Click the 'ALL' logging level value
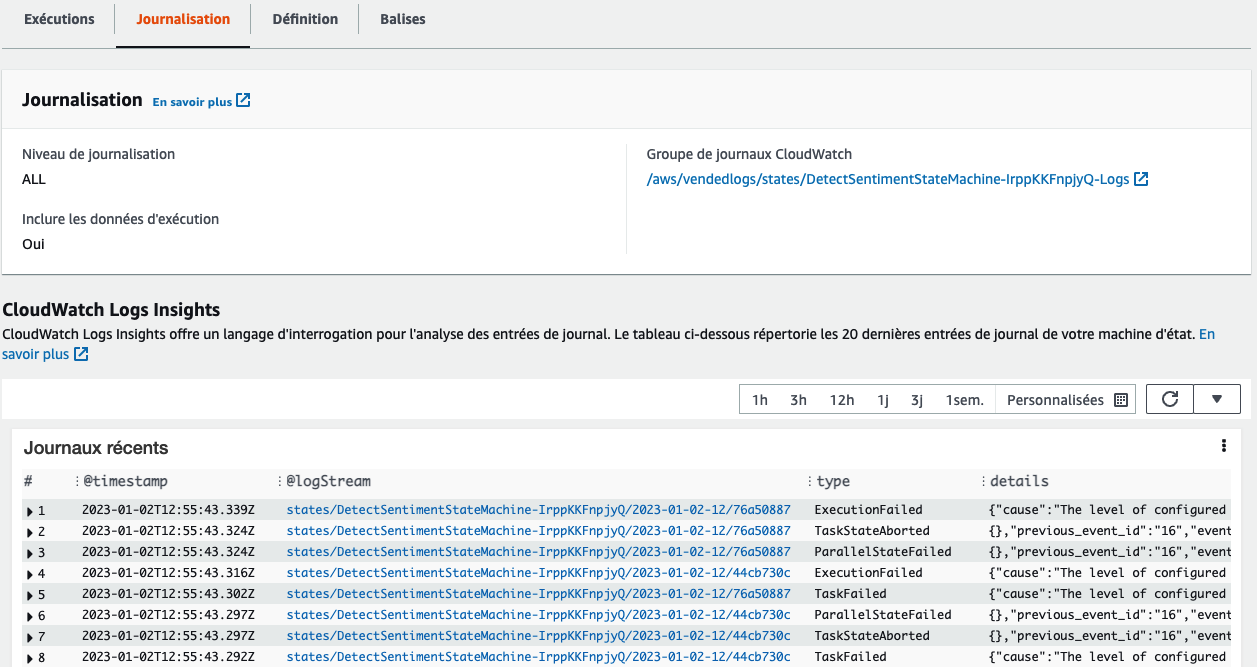This screenshot has width=1257, height=667. pos(34,180)
